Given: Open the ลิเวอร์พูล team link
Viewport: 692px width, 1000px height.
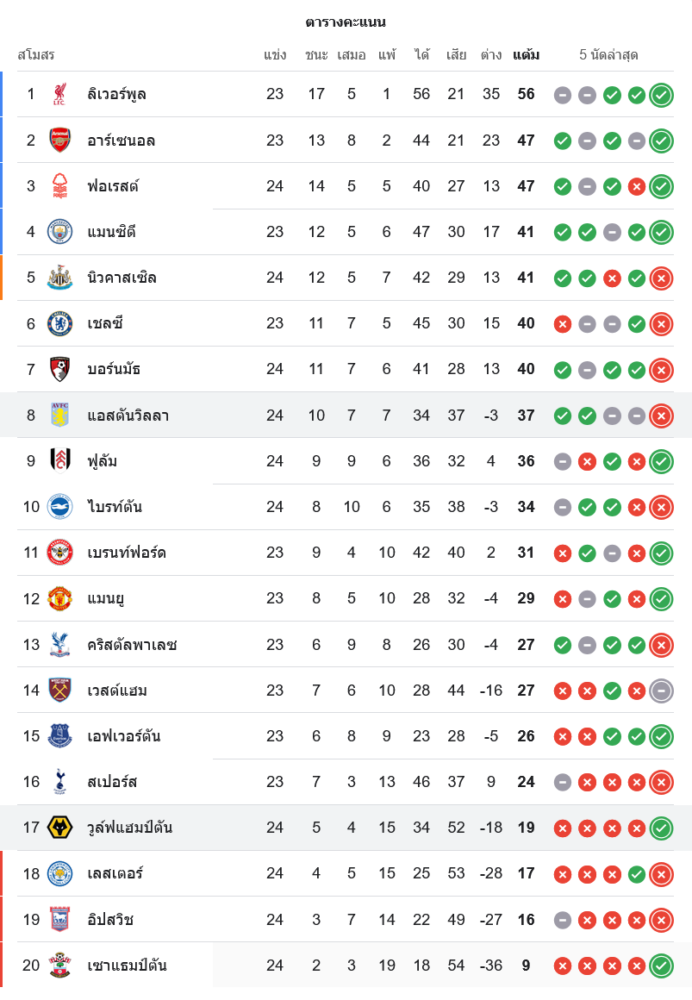Looking at the screenshot, I should click(117, 95).
